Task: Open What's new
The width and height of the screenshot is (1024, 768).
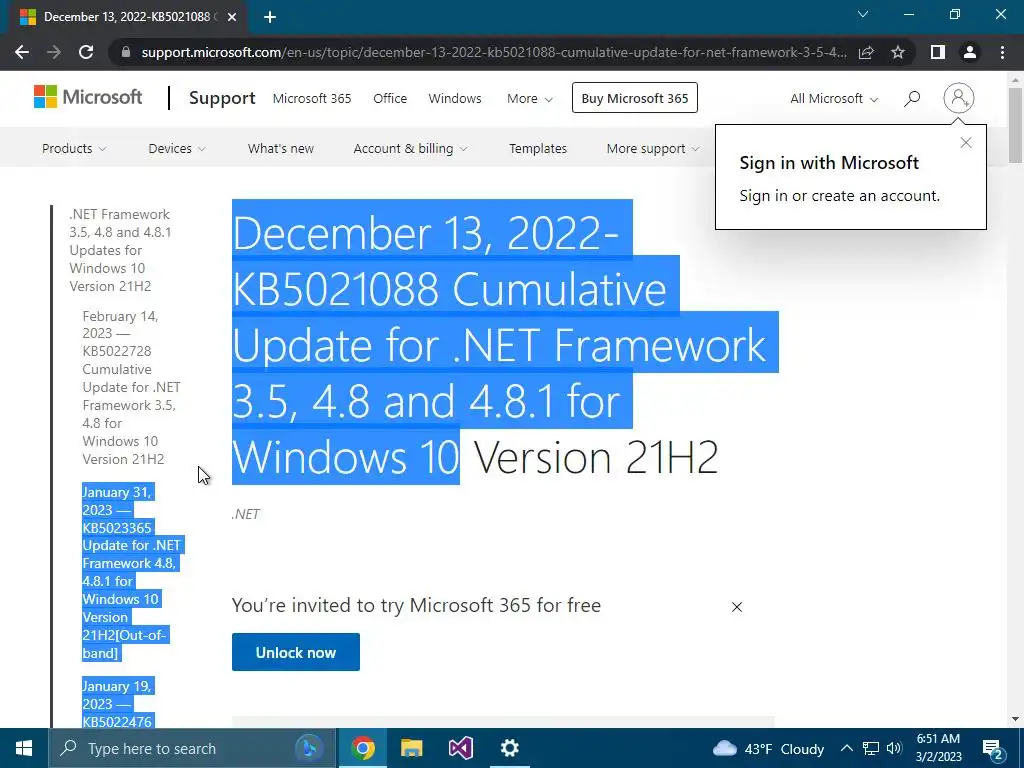Action: 281,148
